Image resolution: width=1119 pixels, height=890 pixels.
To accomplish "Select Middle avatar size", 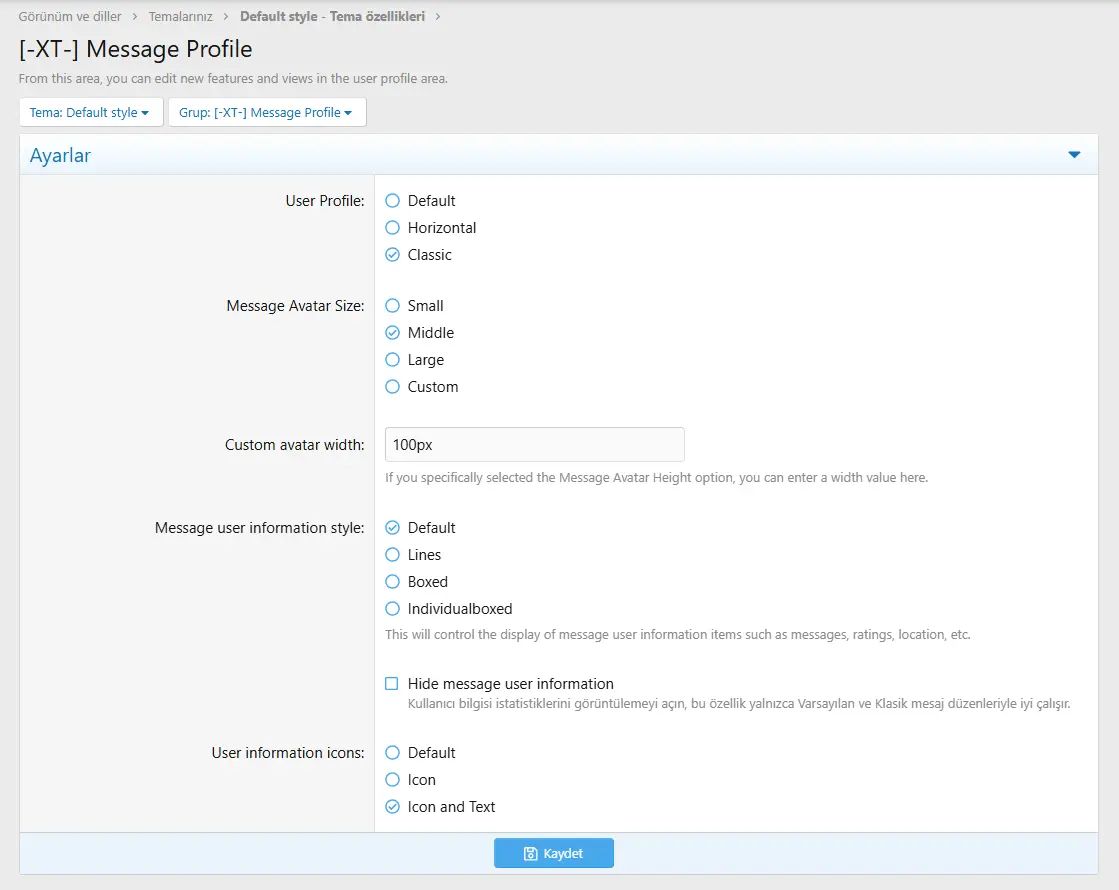I will tap(393, 333).
